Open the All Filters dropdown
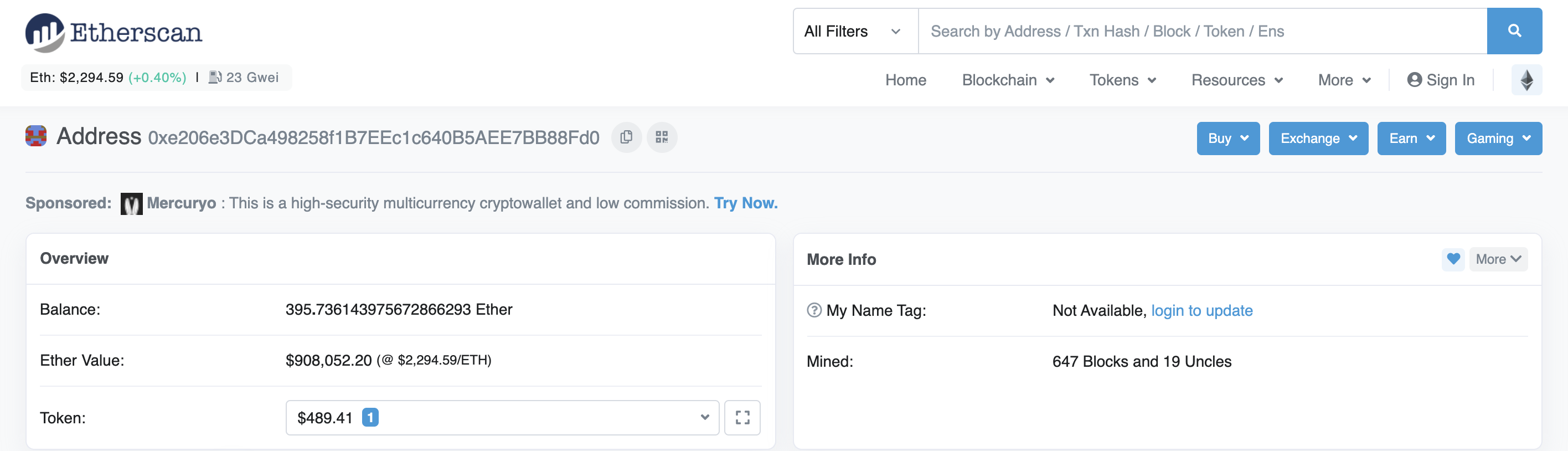 (x=854, y=32)
